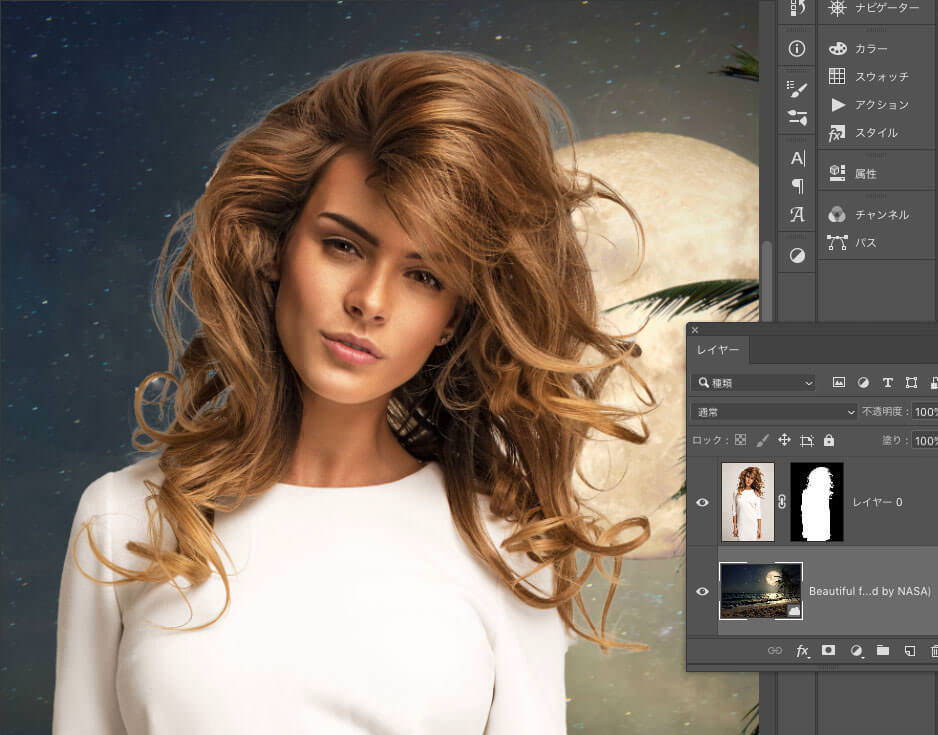Click the 塗り fill value field
The height and width of the screenshot is (735, 938).
(924, 441)
